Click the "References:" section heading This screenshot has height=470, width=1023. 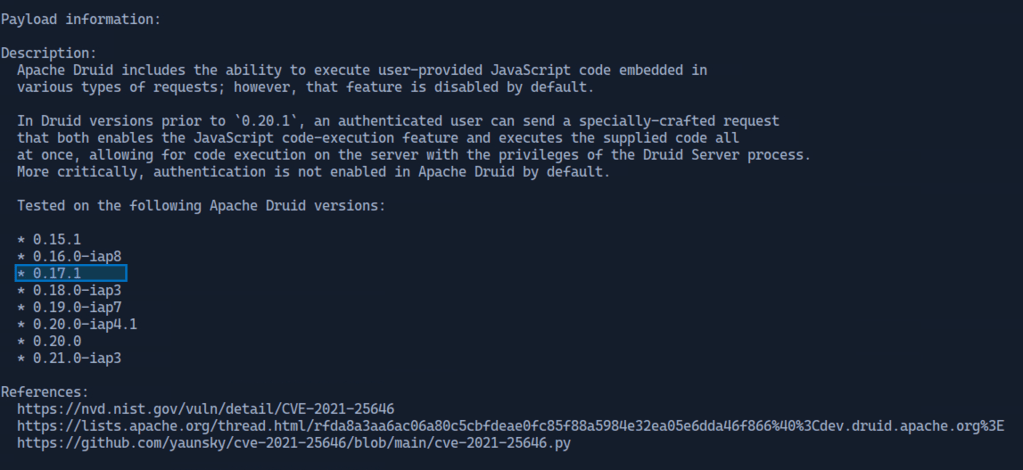pos(45,391)
